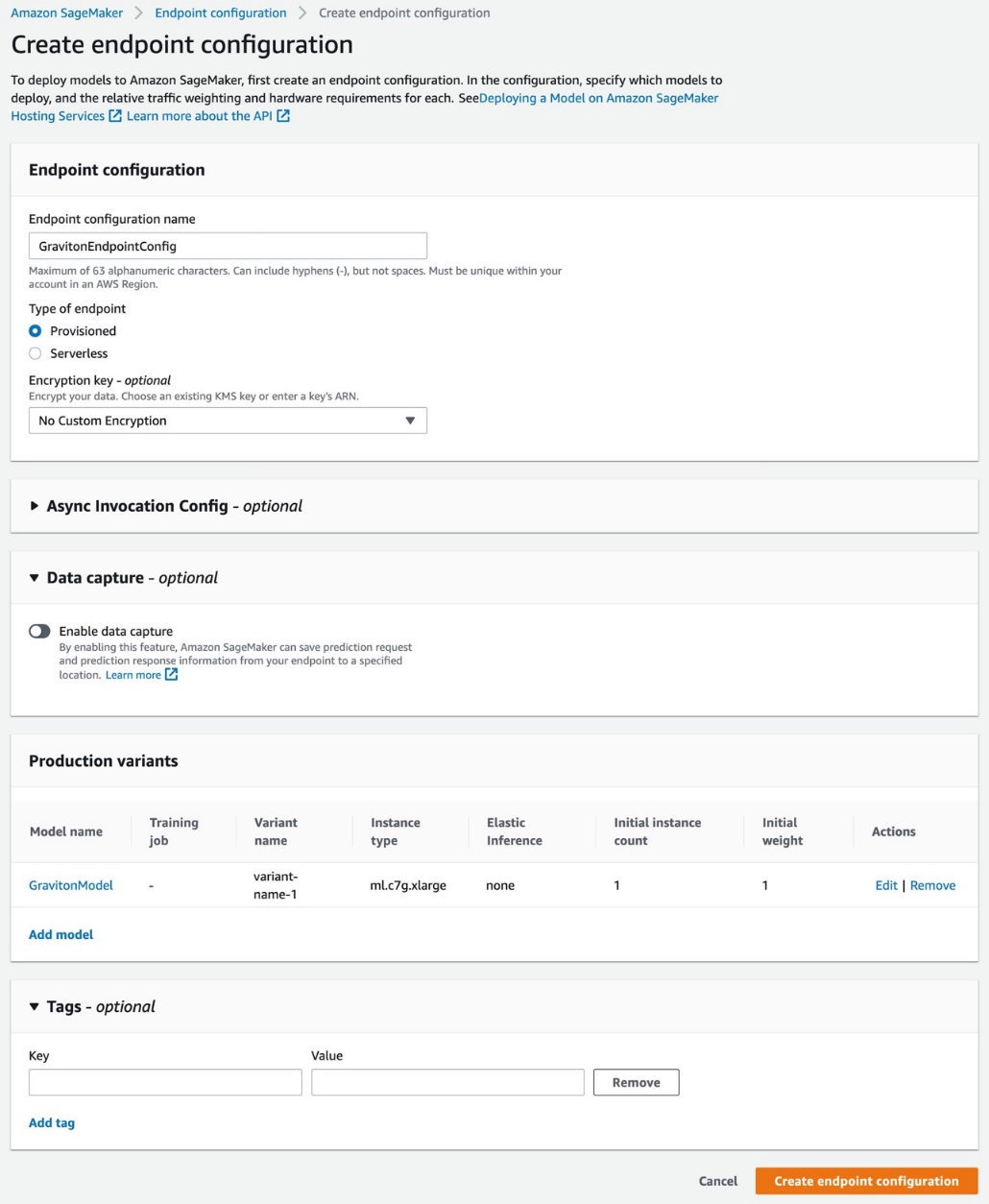Click external link icon beside API link
The width and height of the screenshot is (989, 1204).
(x=283, y=116)
